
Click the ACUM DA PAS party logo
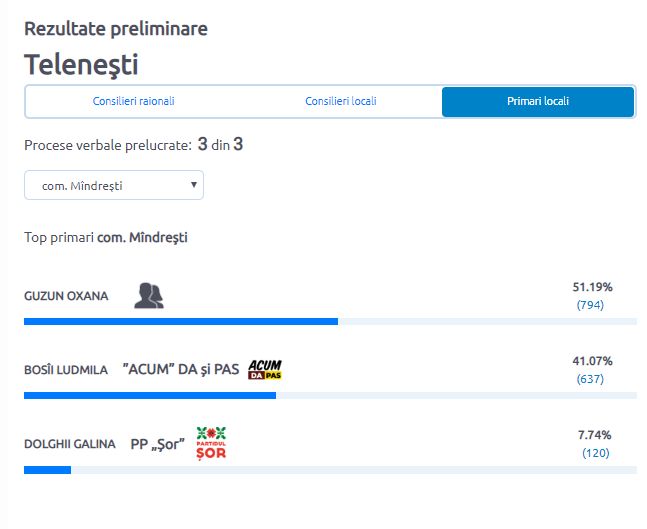tap(265, 369)
